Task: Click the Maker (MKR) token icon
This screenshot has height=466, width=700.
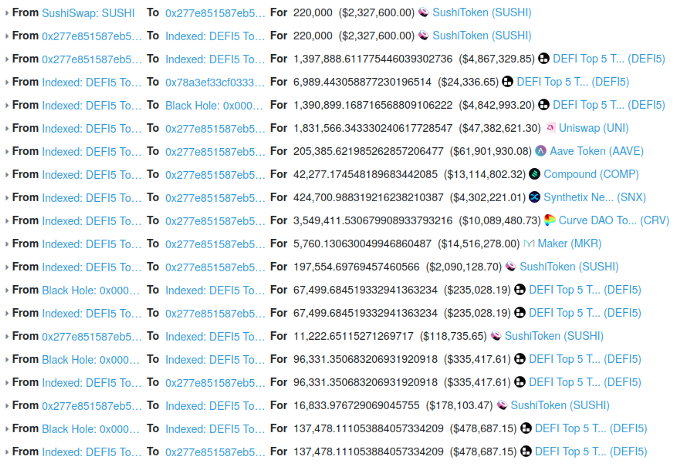Action: click(529, 244)
